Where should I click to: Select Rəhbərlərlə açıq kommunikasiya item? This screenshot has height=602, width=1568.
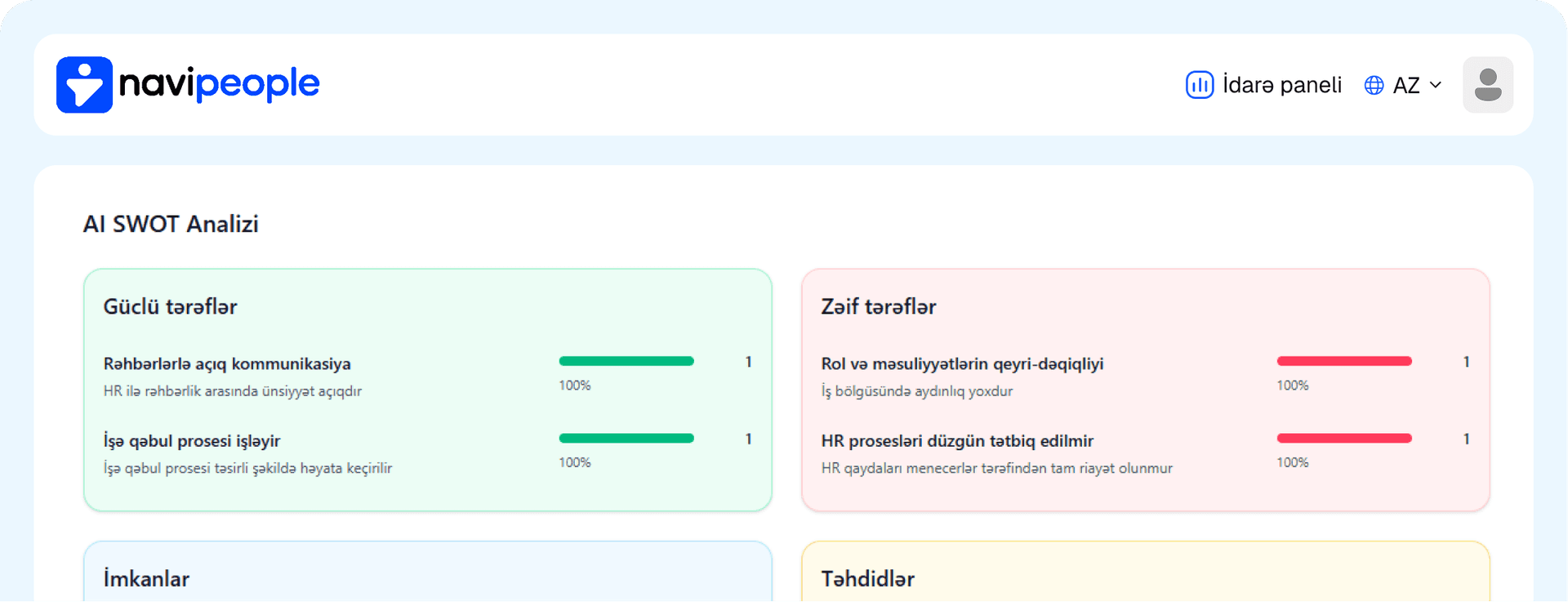(x=227, y=364)
